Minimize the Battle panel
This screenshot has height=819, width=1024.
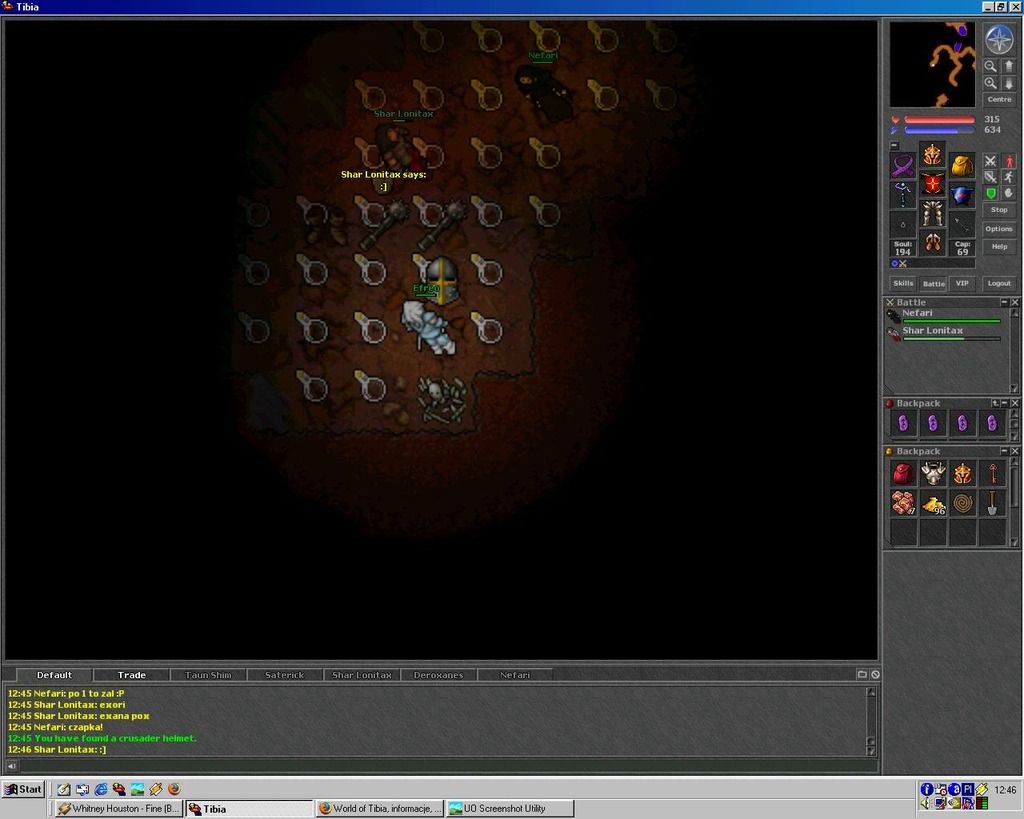1005,302
